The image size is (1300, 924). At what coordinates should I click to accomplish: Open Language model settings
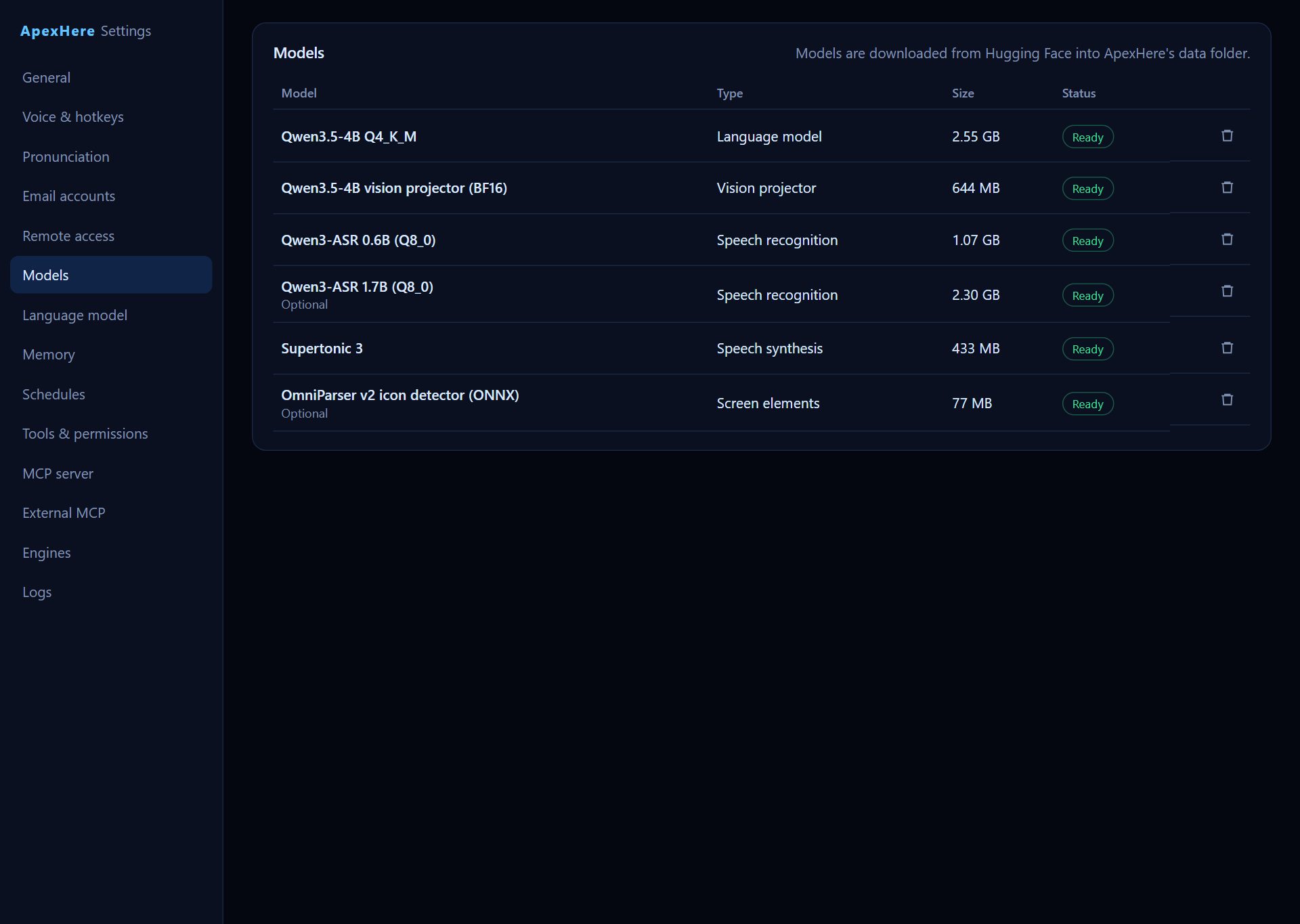[111, 315]
